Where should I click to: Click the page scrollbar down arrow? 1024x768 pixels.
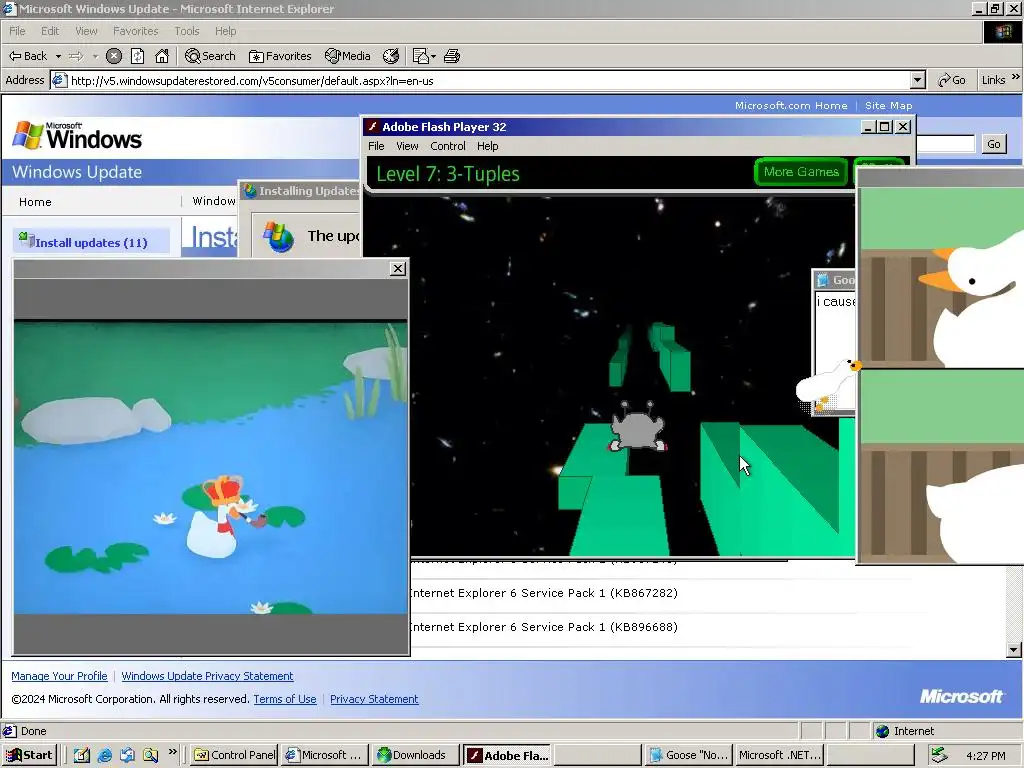coord(1014,650)
